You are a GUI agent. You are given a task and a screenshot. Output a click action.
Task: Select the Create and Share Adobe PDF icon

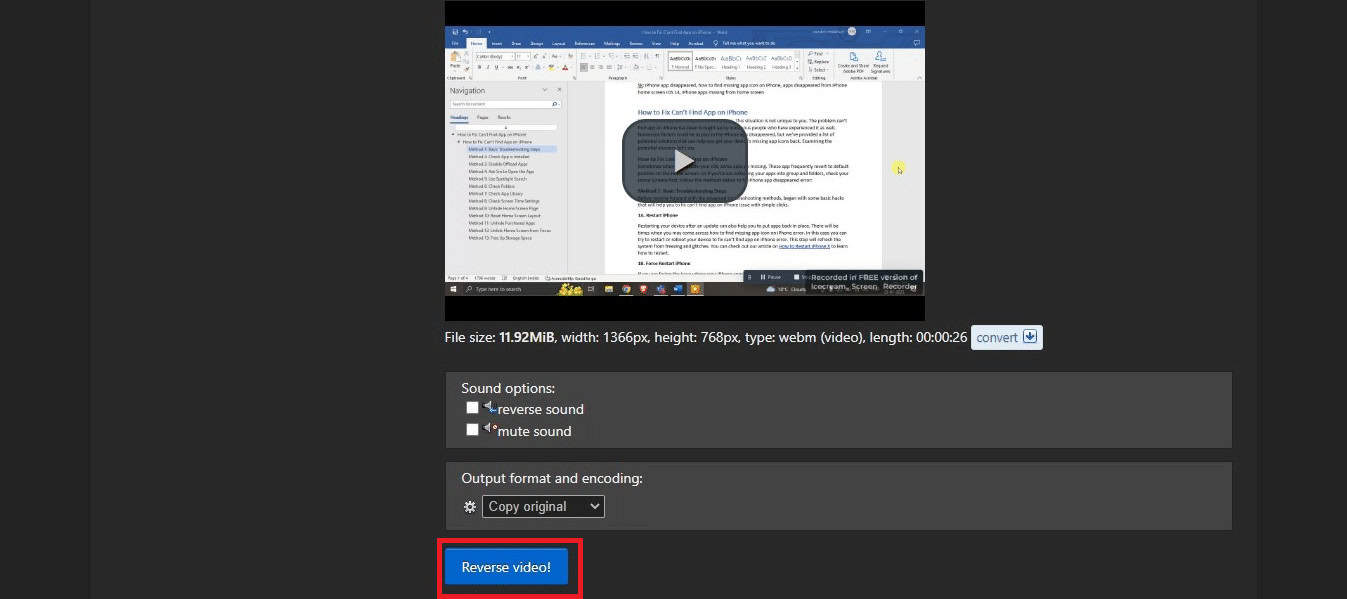click(852, 62)
